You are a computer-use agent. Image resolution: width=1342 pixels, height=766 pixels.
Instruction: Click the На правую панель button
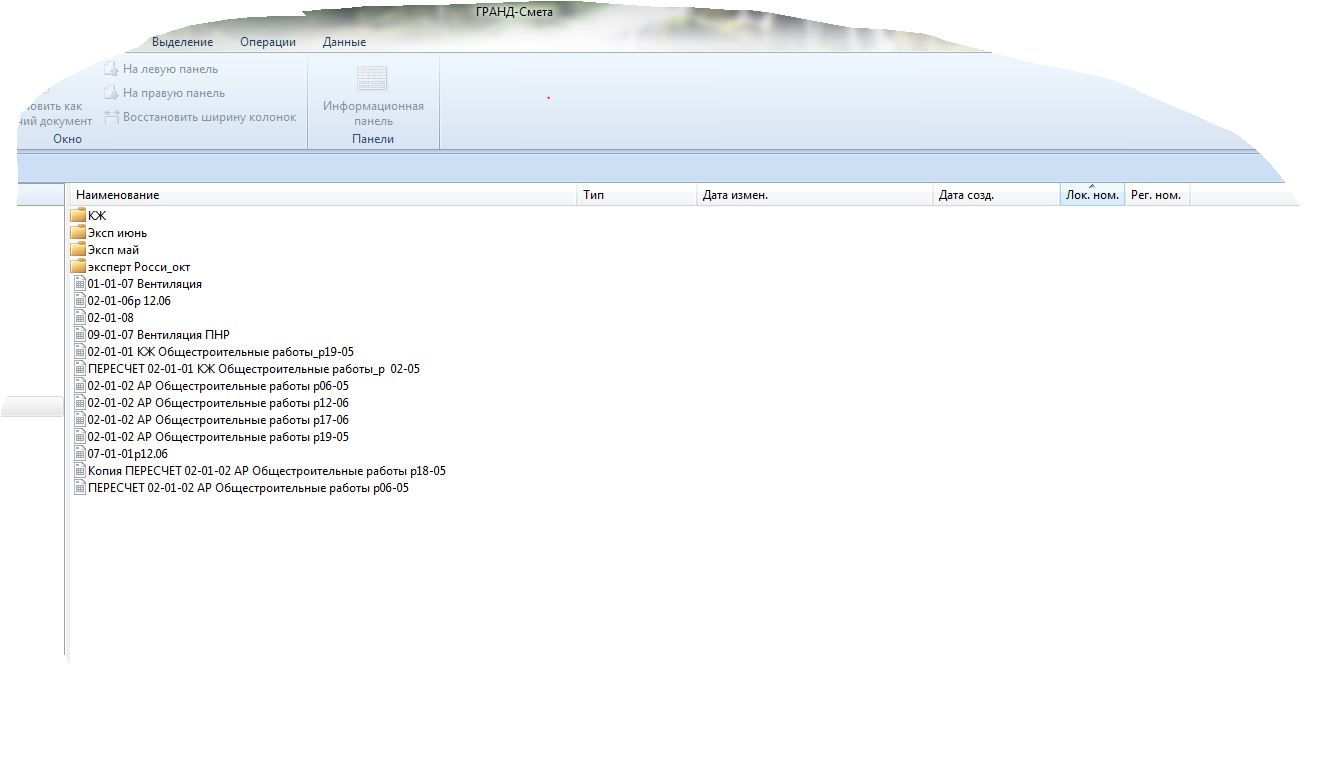point(165,93)
